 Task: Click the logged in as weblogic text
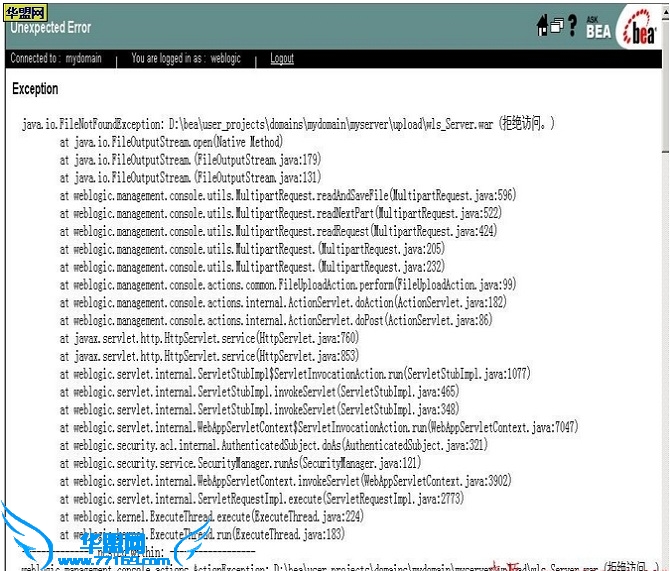coord(186,59)
